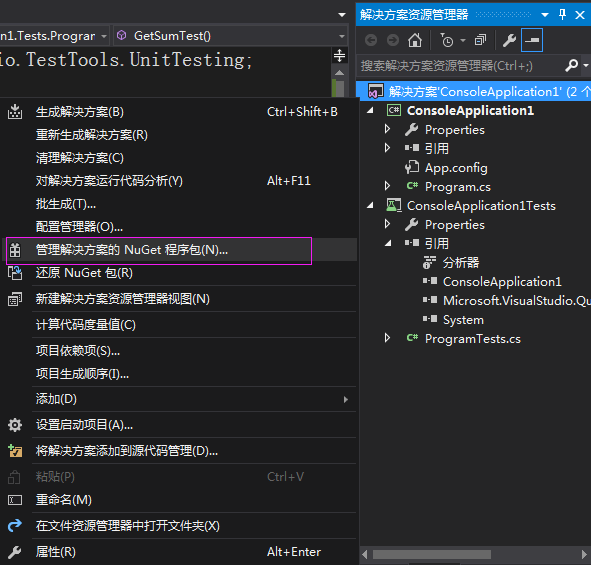This screenshot has width=591, height=565.
Task: Click the add to source control icon
Action: pyautogui.click(x=15, y=451)
